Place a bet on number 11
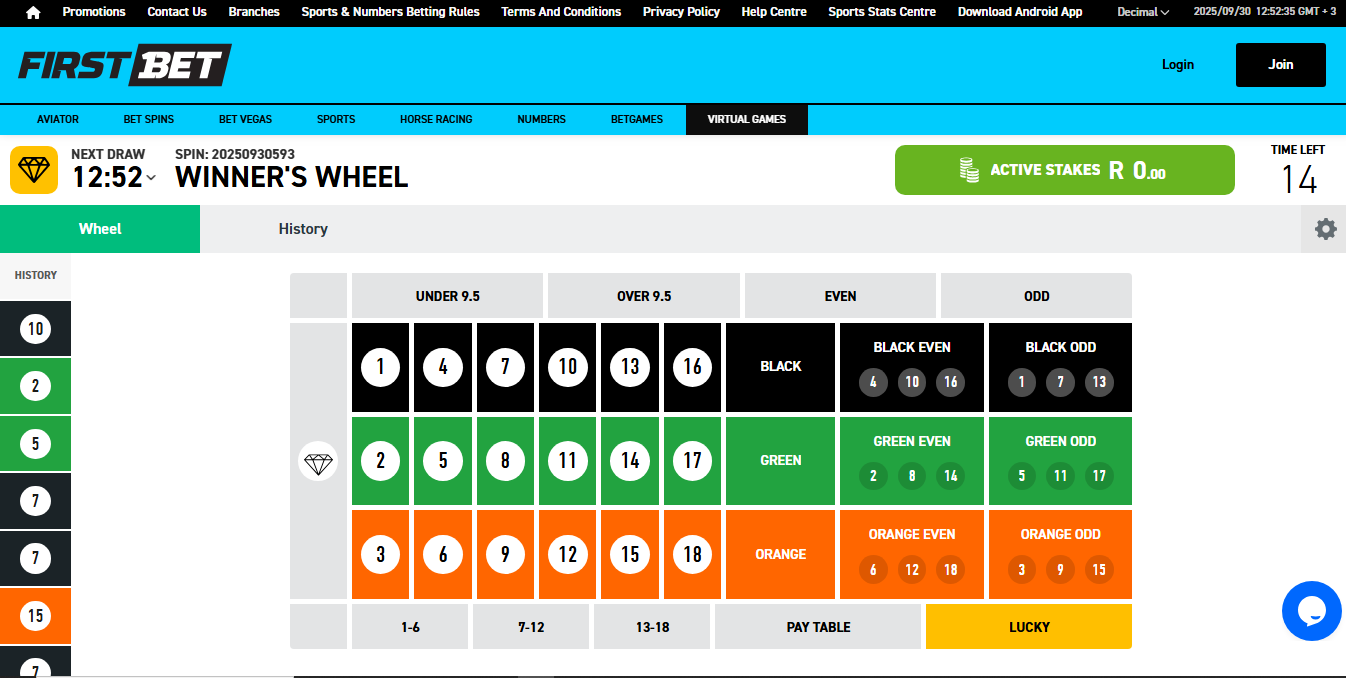The height and width of the screenshot is (678, 1346). (x=567, y=460)
